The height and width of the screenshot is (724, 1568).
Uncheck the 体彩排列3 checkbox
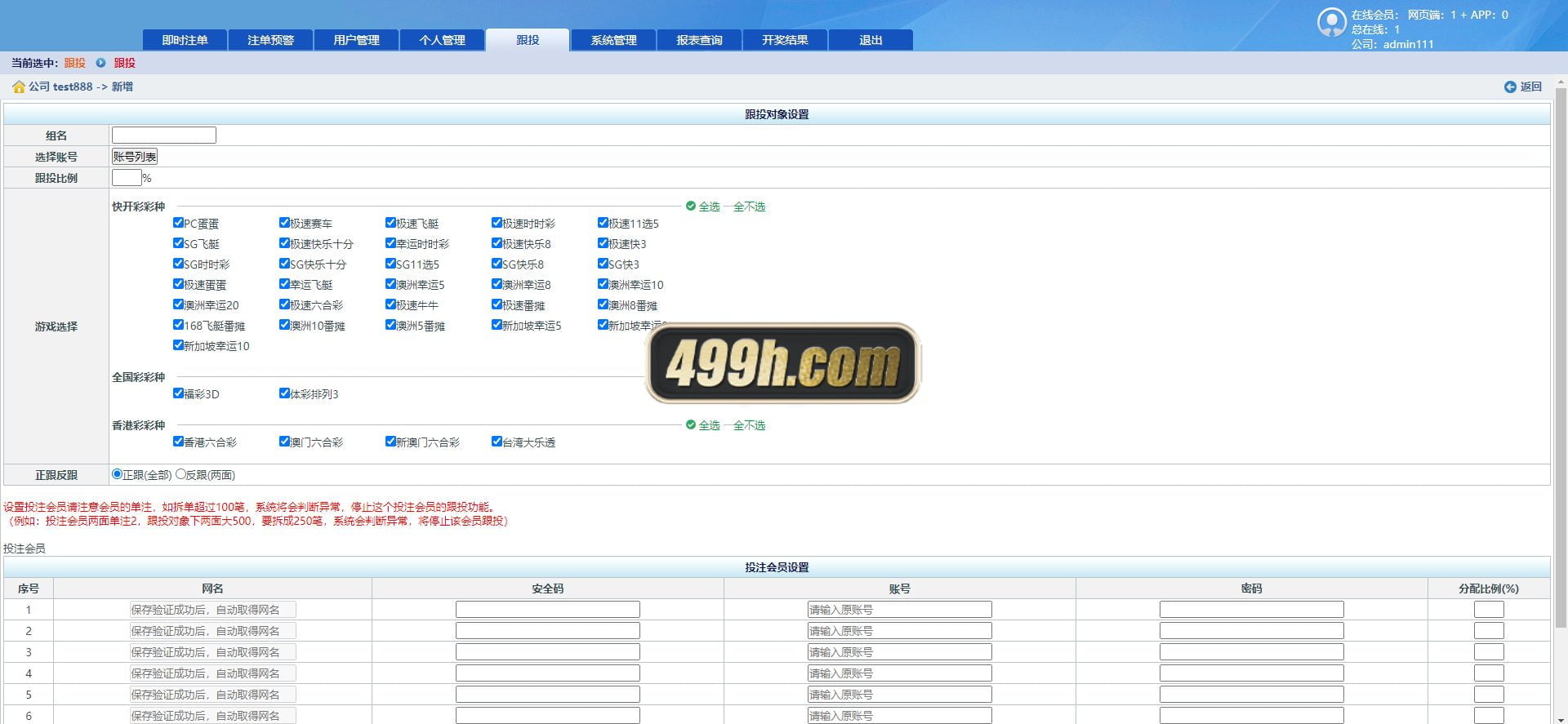[x=284, y=393]
